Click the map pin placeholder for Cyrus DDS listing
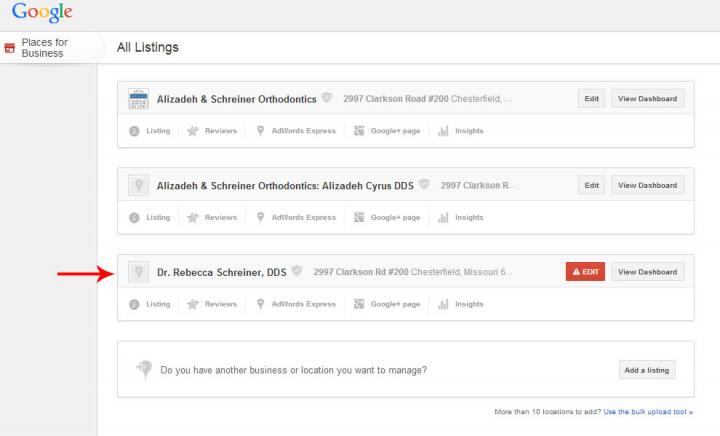This screenshot has height=436, width=720. pyautogui.click(x=138, y=185)
